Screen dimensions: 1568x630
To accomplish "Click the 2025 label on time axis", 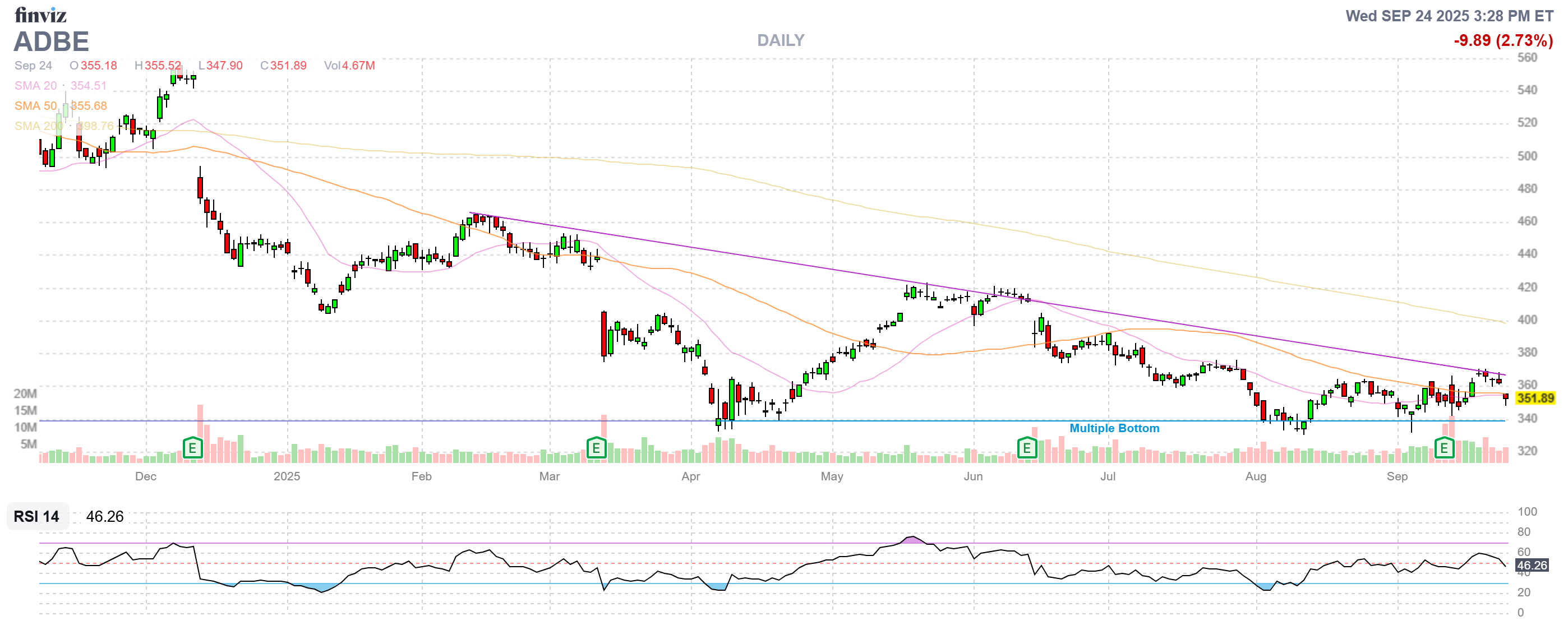I will (287, 476).
